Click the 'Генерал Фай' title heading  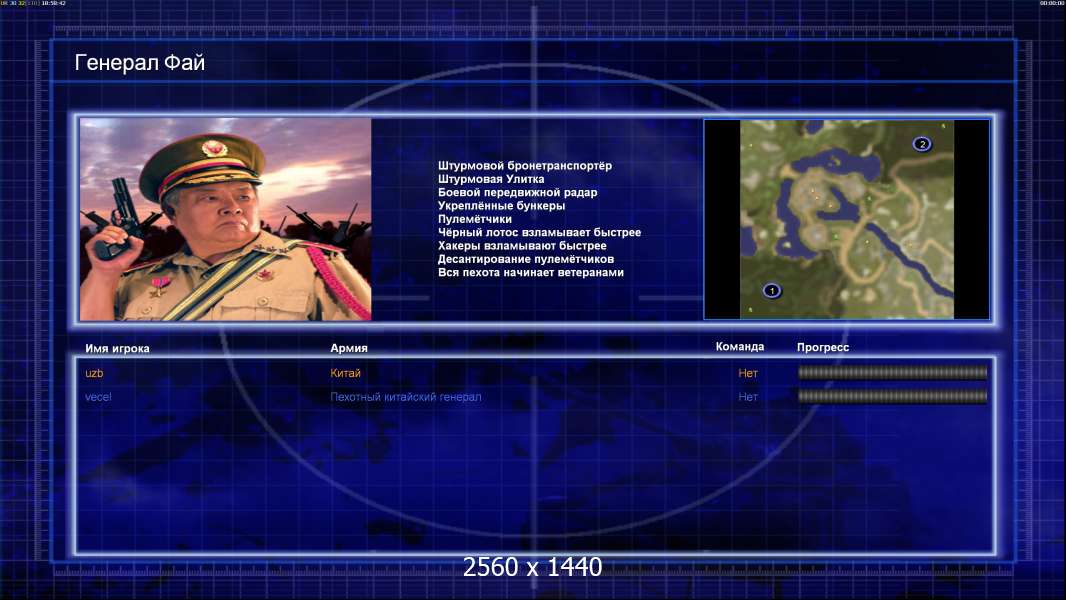click(140, 63)
